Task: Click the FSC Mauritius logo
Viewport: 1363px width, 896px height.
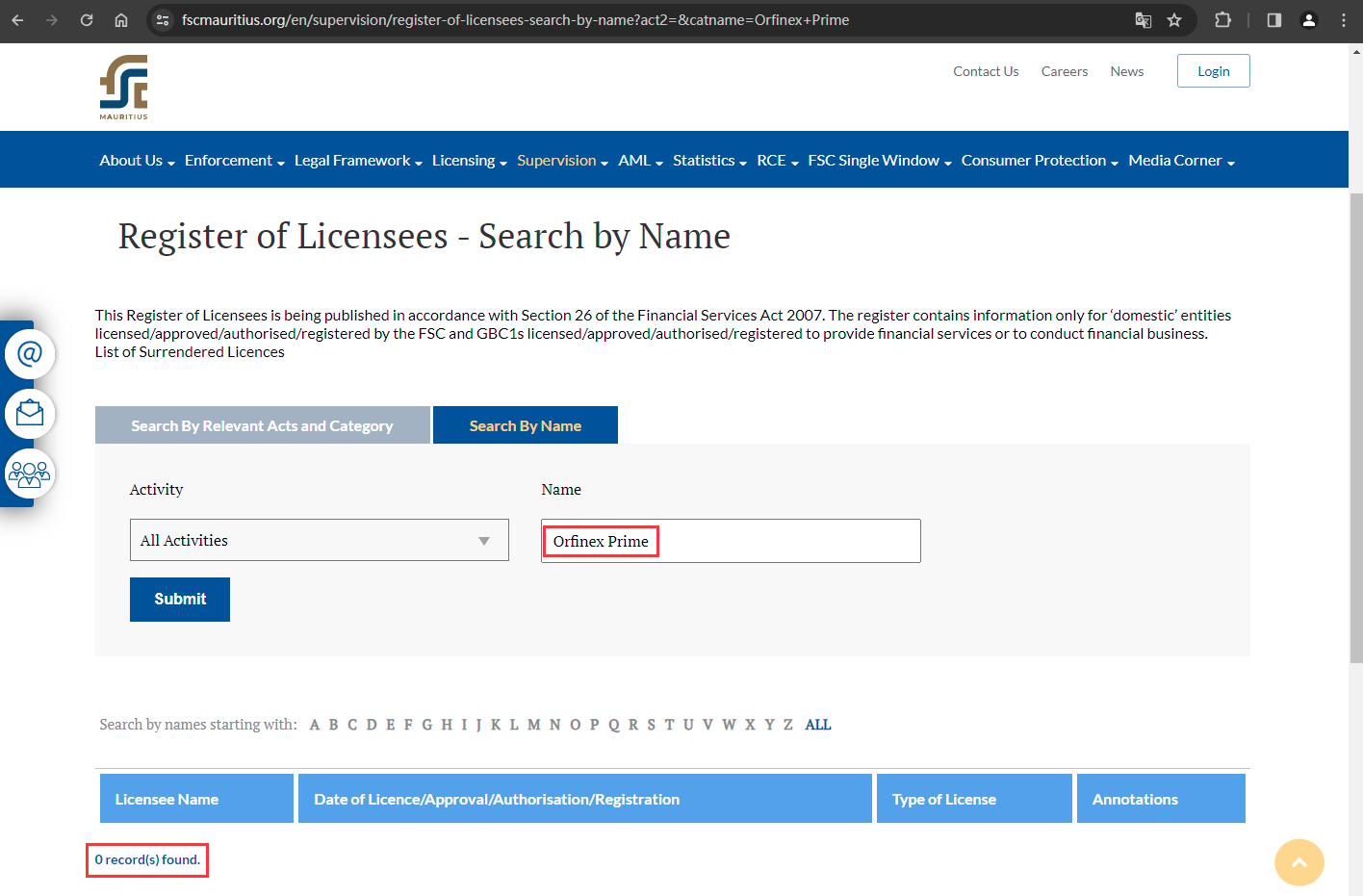Action: coord(124,88)
